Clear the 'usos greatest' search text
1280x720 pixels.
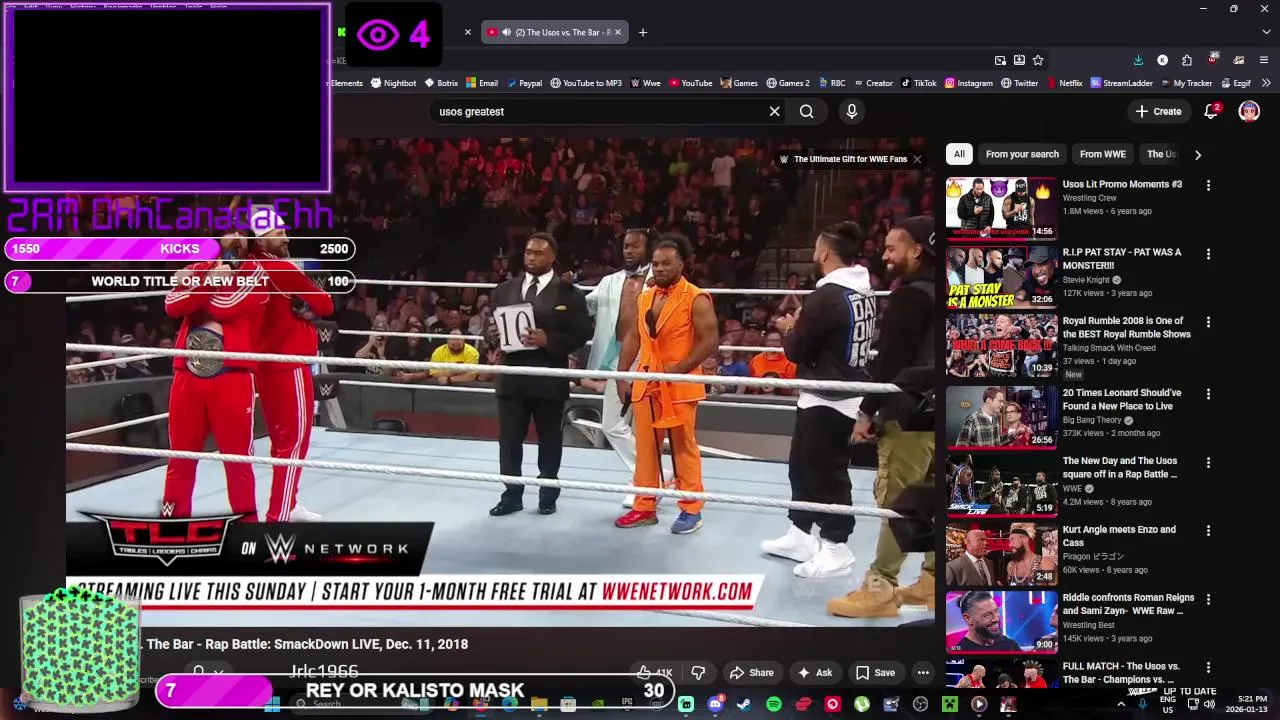774,112
